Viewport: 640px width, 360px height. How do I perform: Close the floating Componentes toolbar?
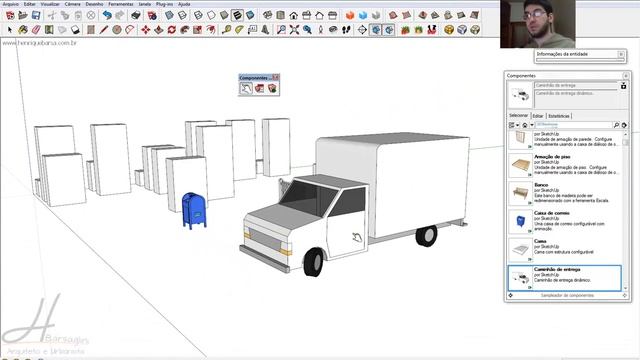click(276, 77)
